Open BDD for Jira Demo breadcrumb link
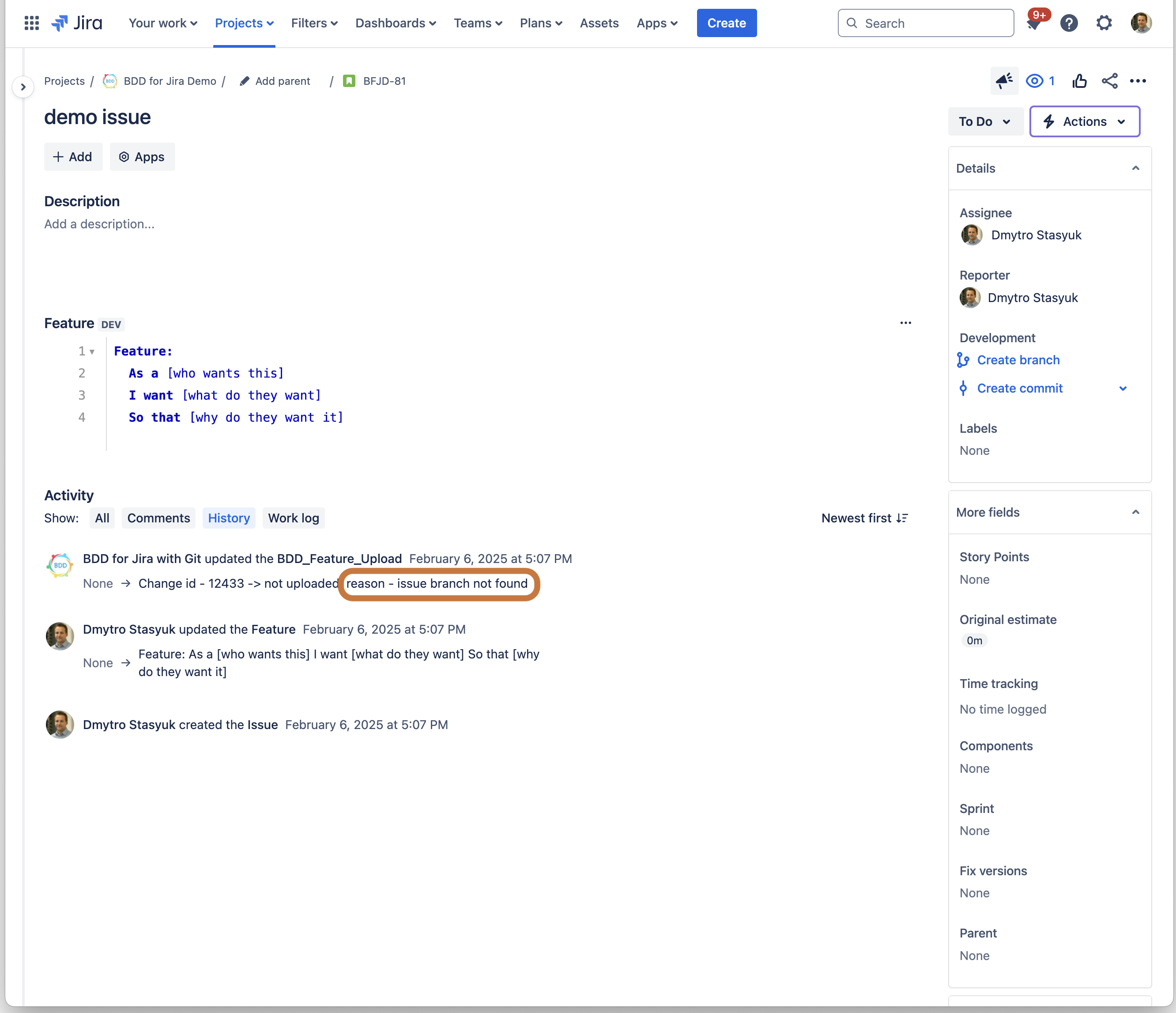 coord(170,81)
